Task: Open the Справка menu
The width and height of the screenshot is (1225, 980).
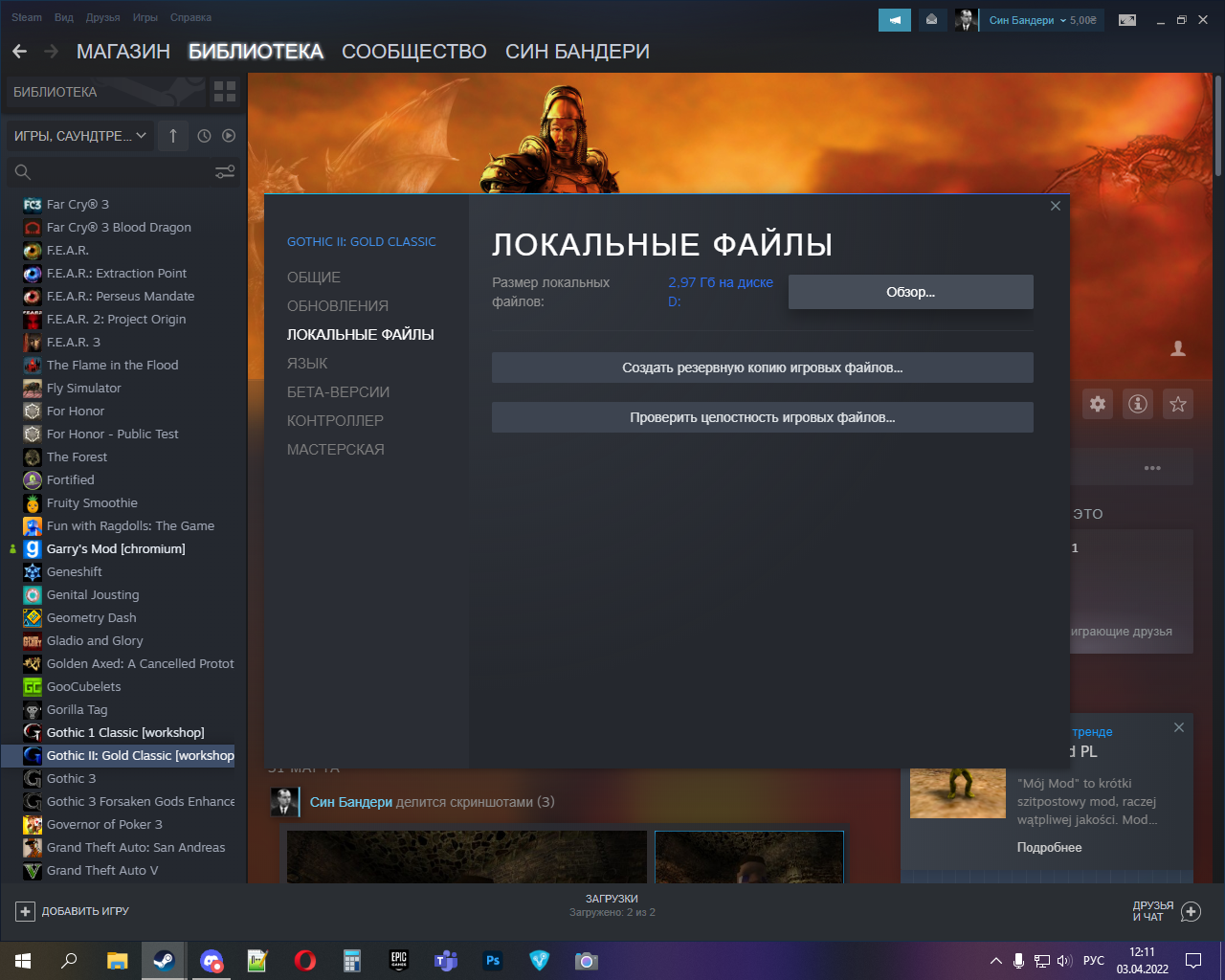Action: coord(190,17)
